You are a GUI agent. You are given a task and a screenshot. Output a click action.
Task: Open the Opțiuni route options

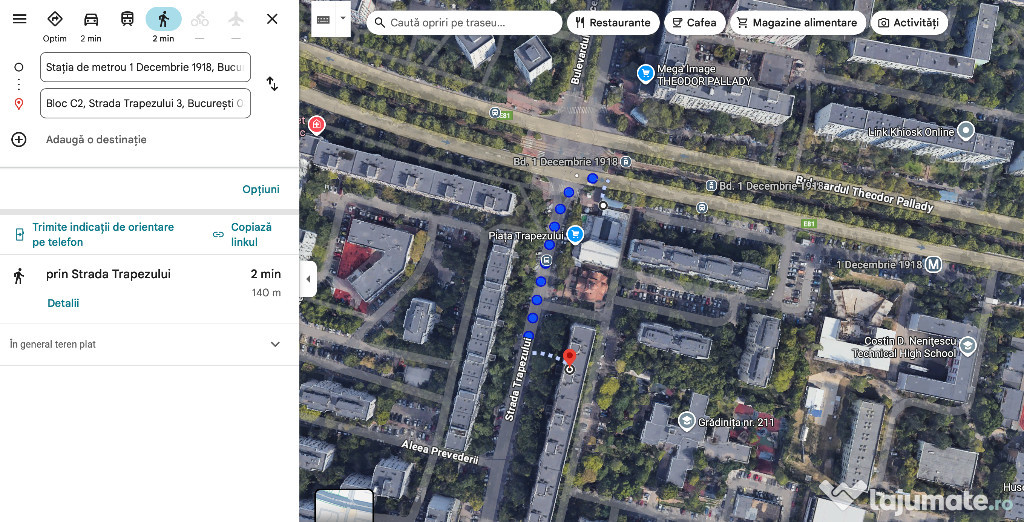(x=260, y=189)
